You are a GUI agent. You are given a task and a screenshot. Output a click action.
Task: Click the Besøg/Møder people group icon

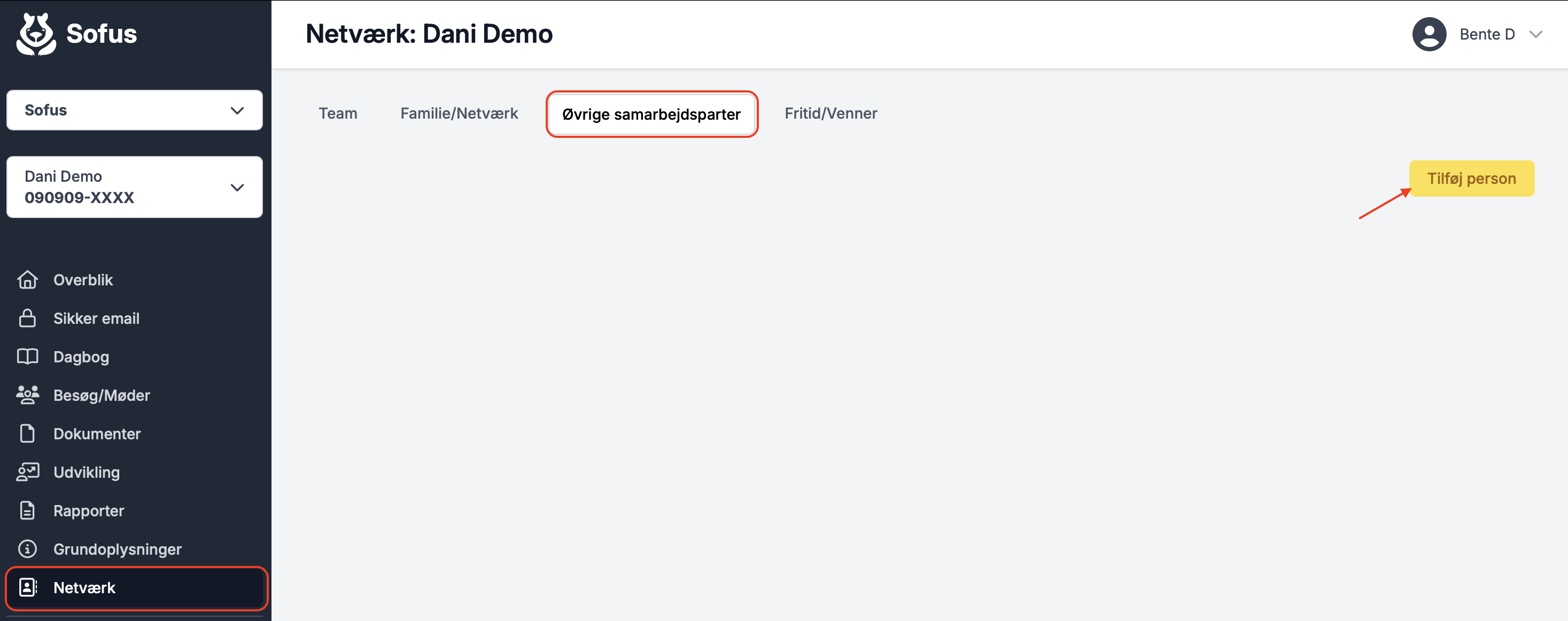27,394
